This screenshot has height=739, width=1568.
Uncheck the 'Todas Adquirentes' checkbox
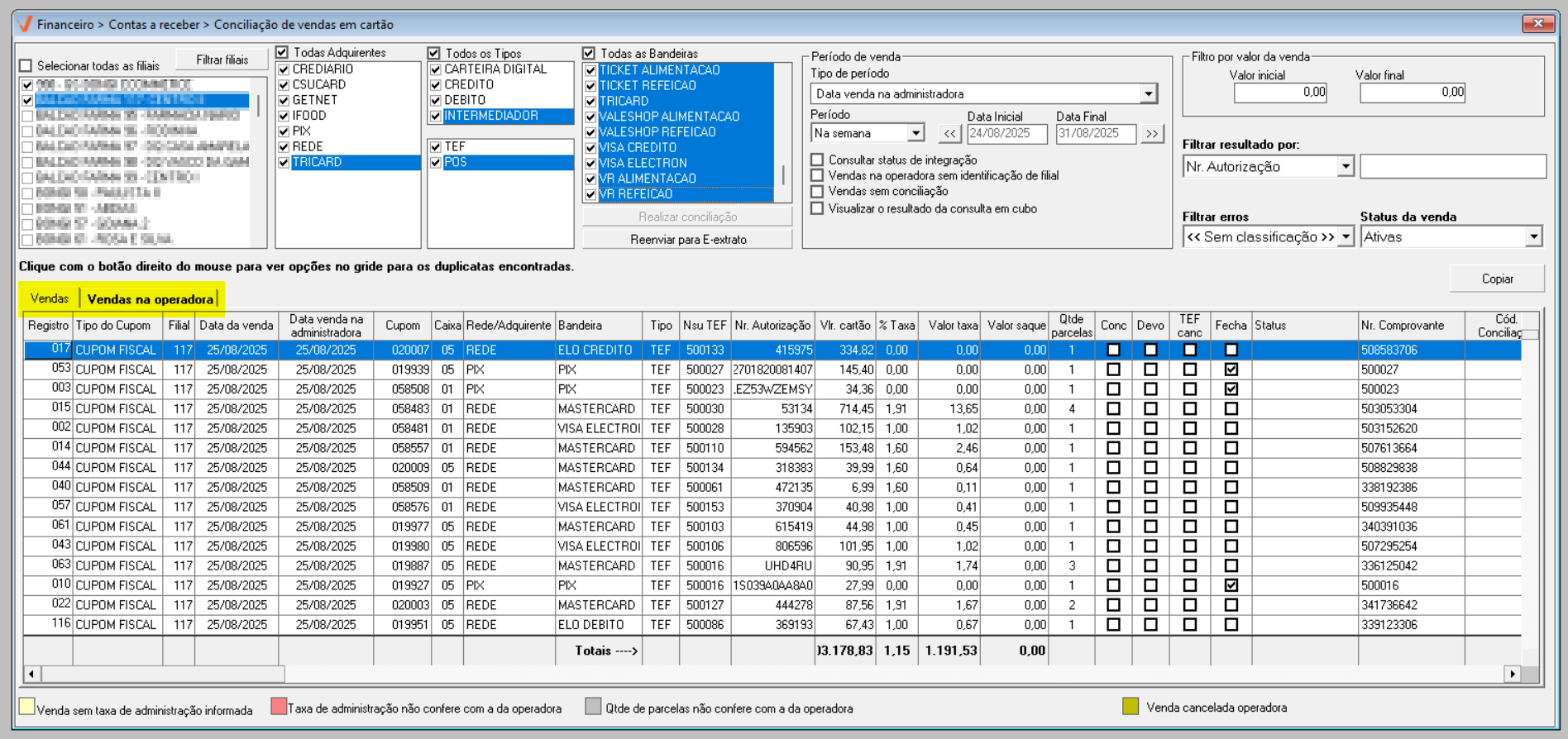(283, 53)
